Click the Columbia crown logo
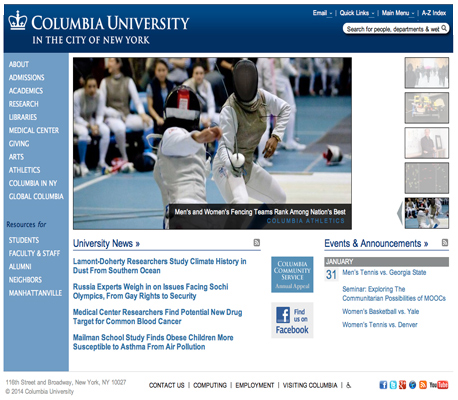 pyautogui.click(x=18, y=20)
